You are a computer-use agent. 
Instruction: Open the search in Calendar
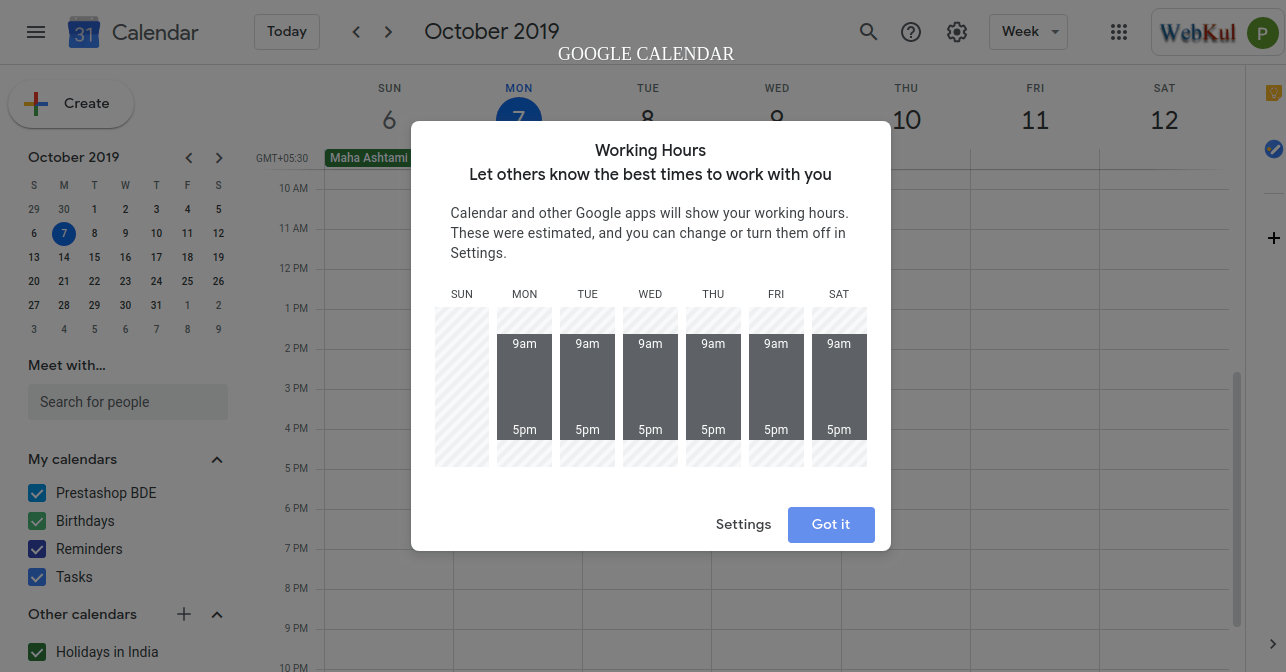click(868, 31)
